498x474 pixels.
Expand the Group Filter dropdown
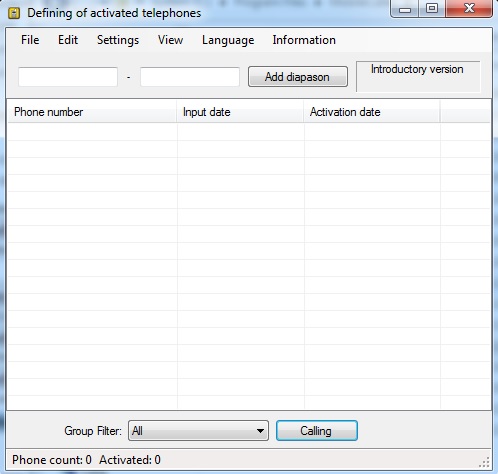click(198, 431)
